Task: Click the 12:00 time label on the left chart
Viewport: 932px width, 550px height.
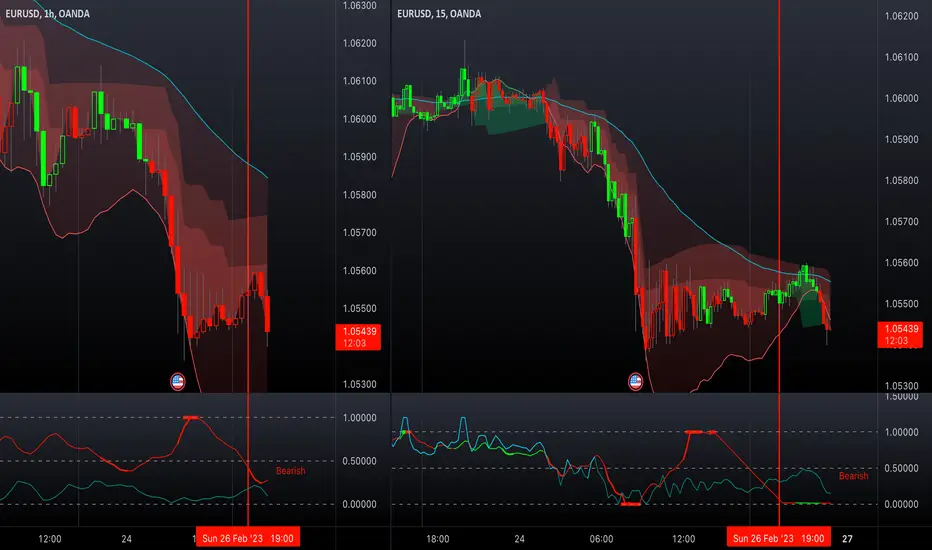Action: (x=50, y=539)
